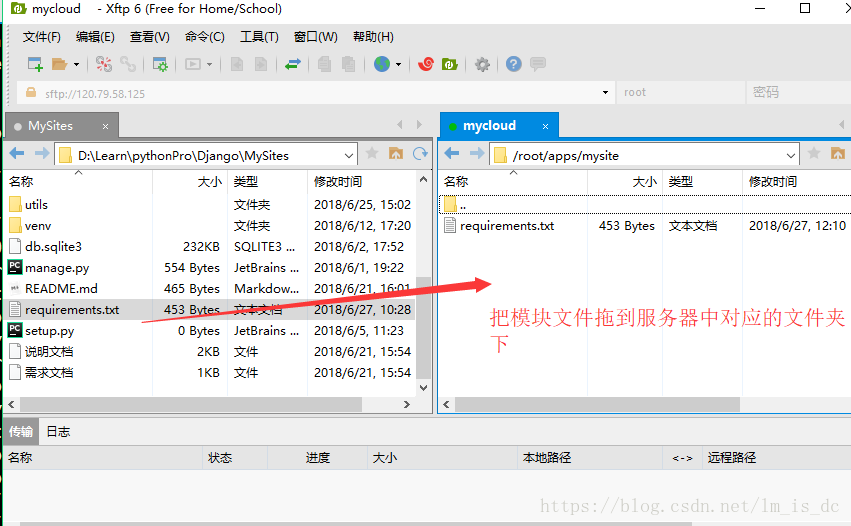
Task: Select the venv folder in local pane
Action: tap(38, 226)
